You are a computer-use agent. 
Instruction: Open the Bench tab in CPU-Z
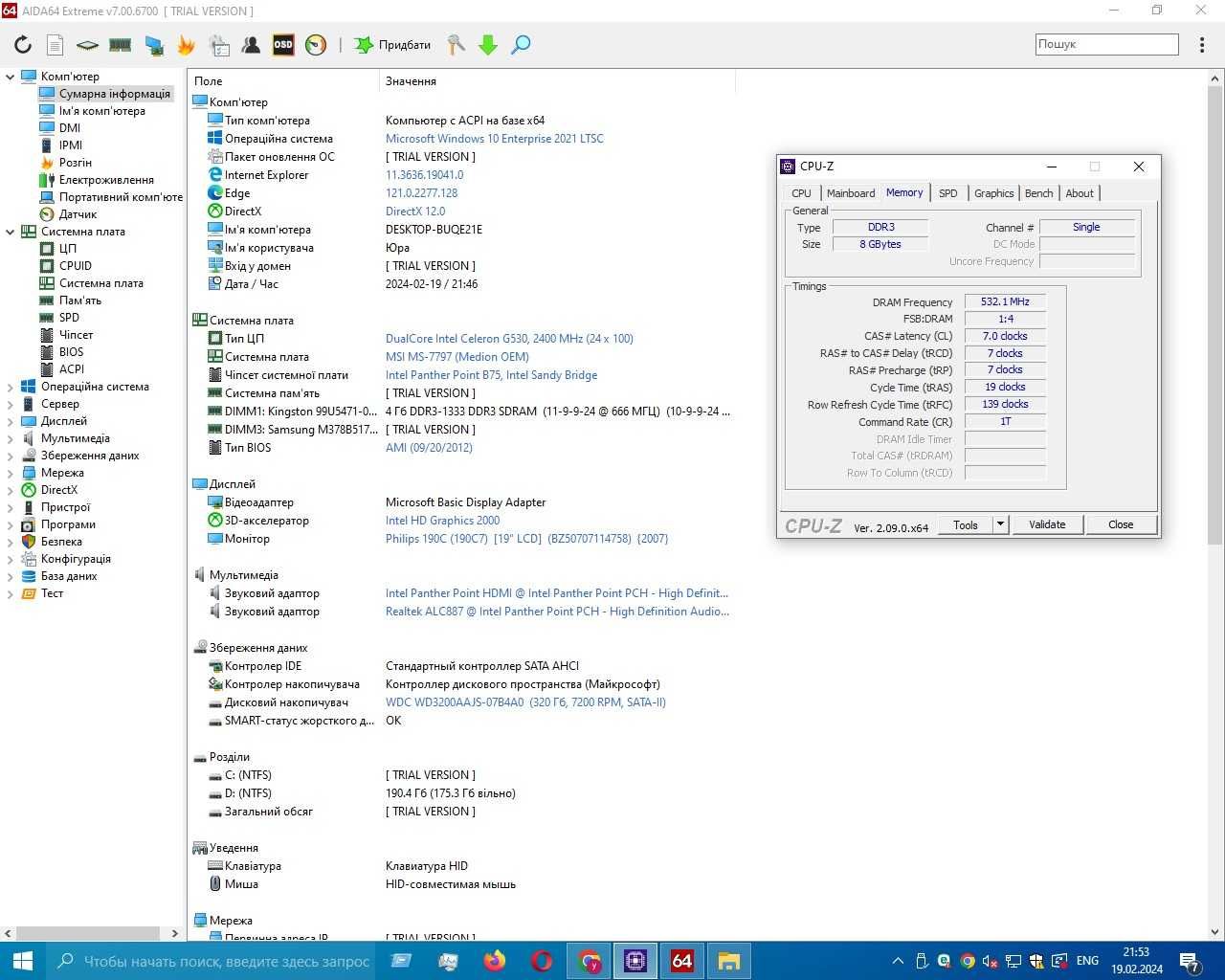(x=1038, y=193)
